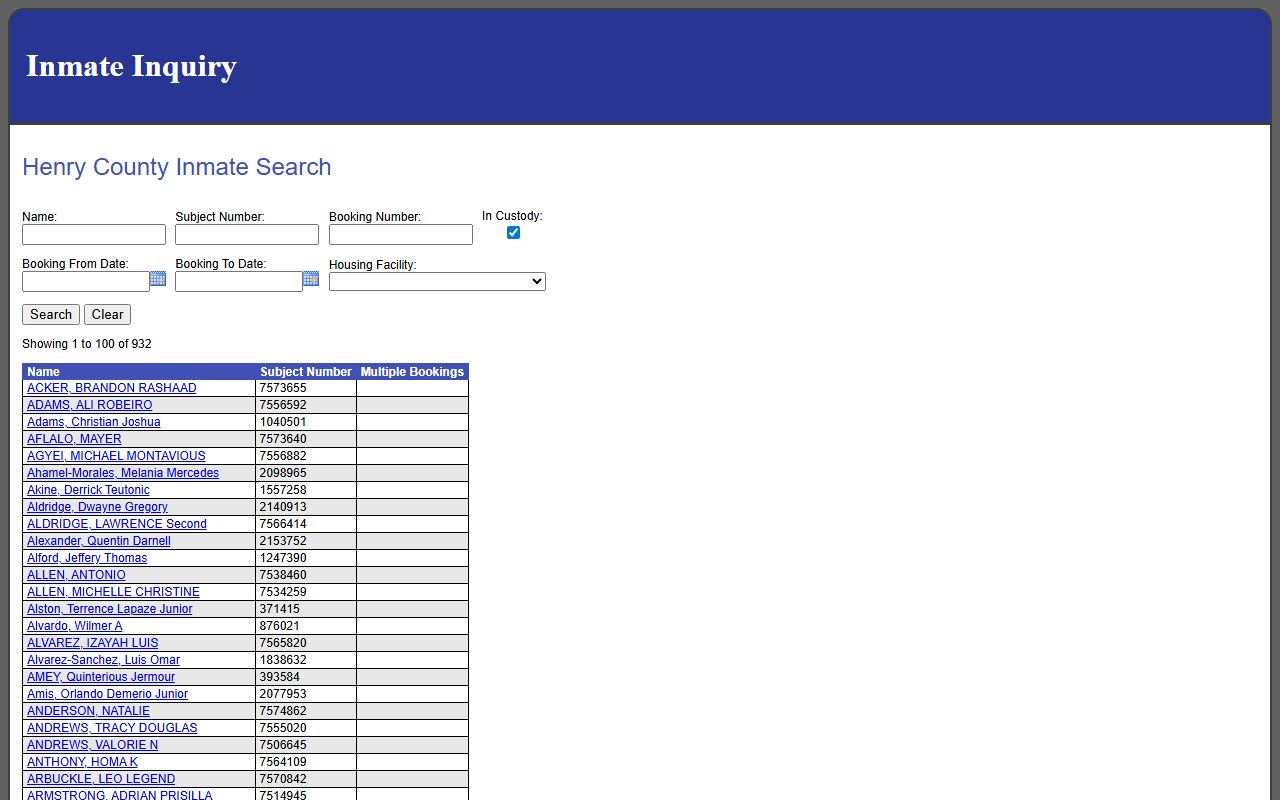Open inmate Amis, Orlando Demerio Junior
The height and width of the screenshot is (800, 1280).
pyautogui.click(x=108, y=694)
